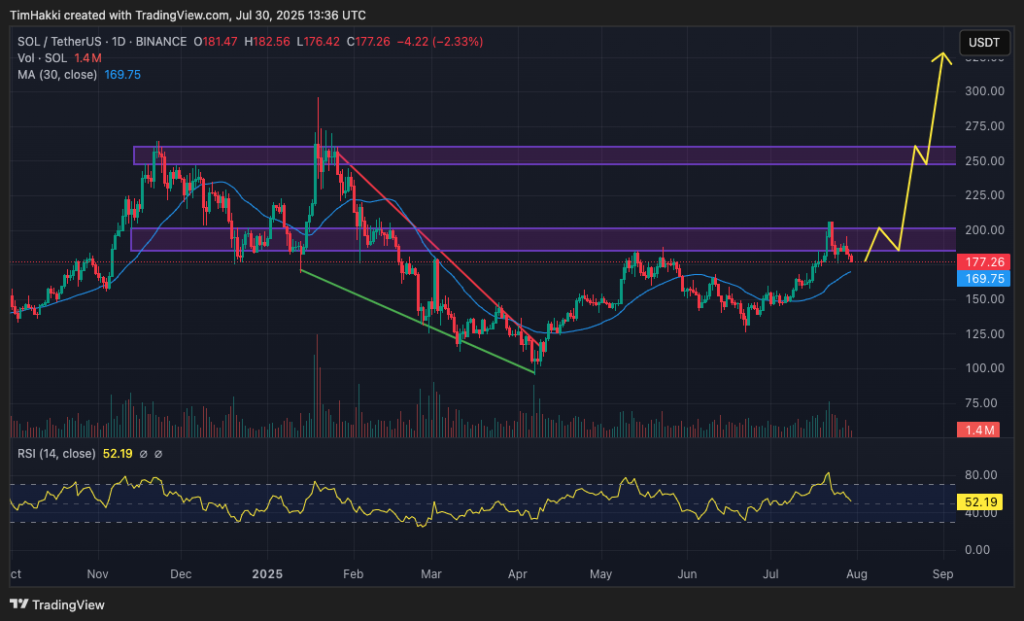
Task: Open the 1D timeframe selector
Action: pos(116,42)
